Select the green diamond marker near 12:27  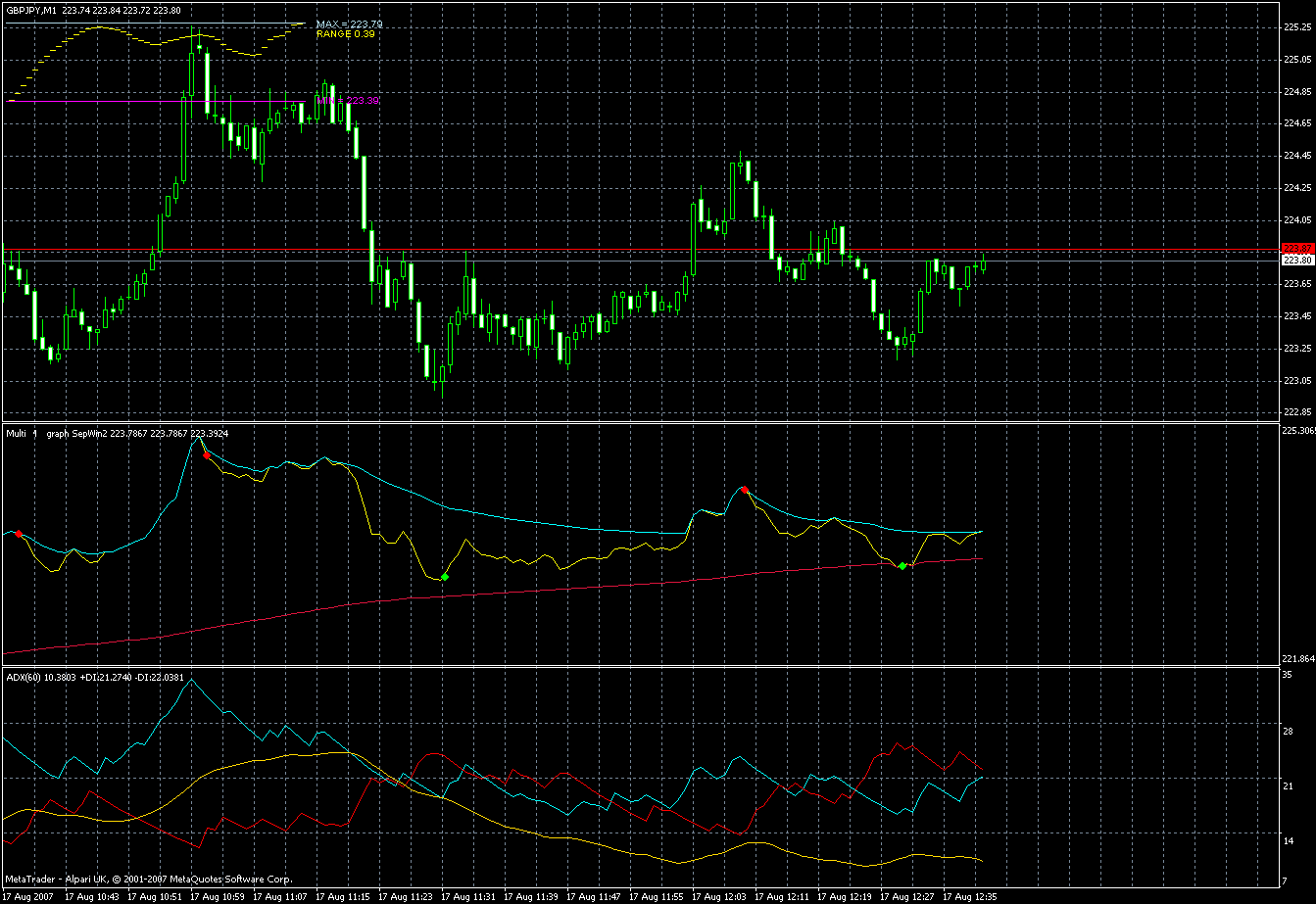(902, 566)
